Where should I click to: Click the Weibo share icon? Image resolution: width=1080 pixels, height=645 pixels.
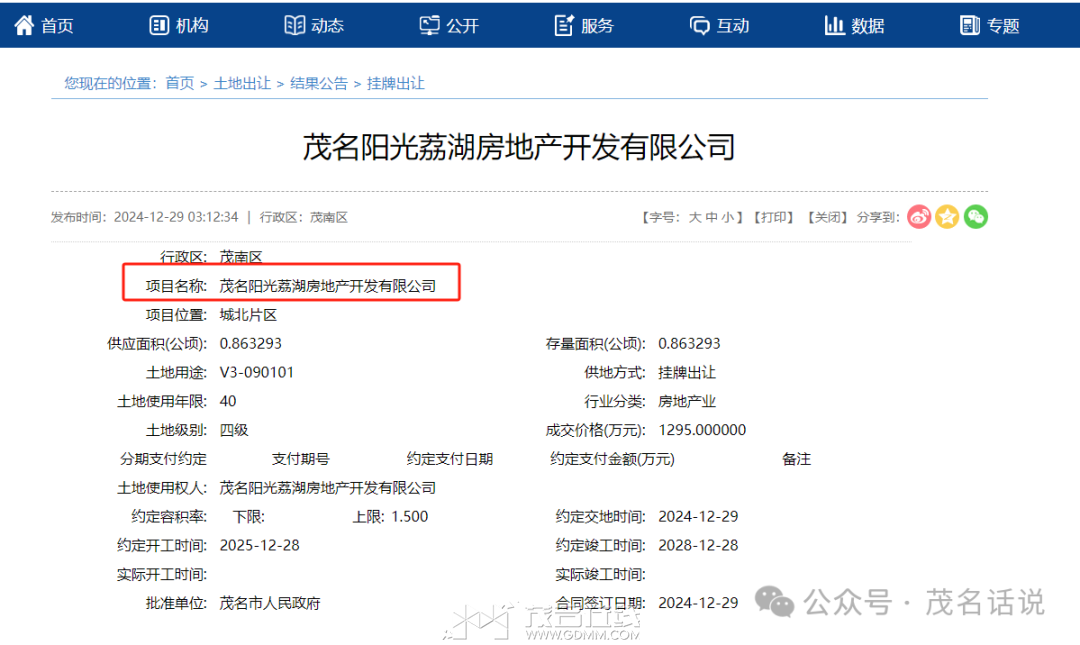919,216
